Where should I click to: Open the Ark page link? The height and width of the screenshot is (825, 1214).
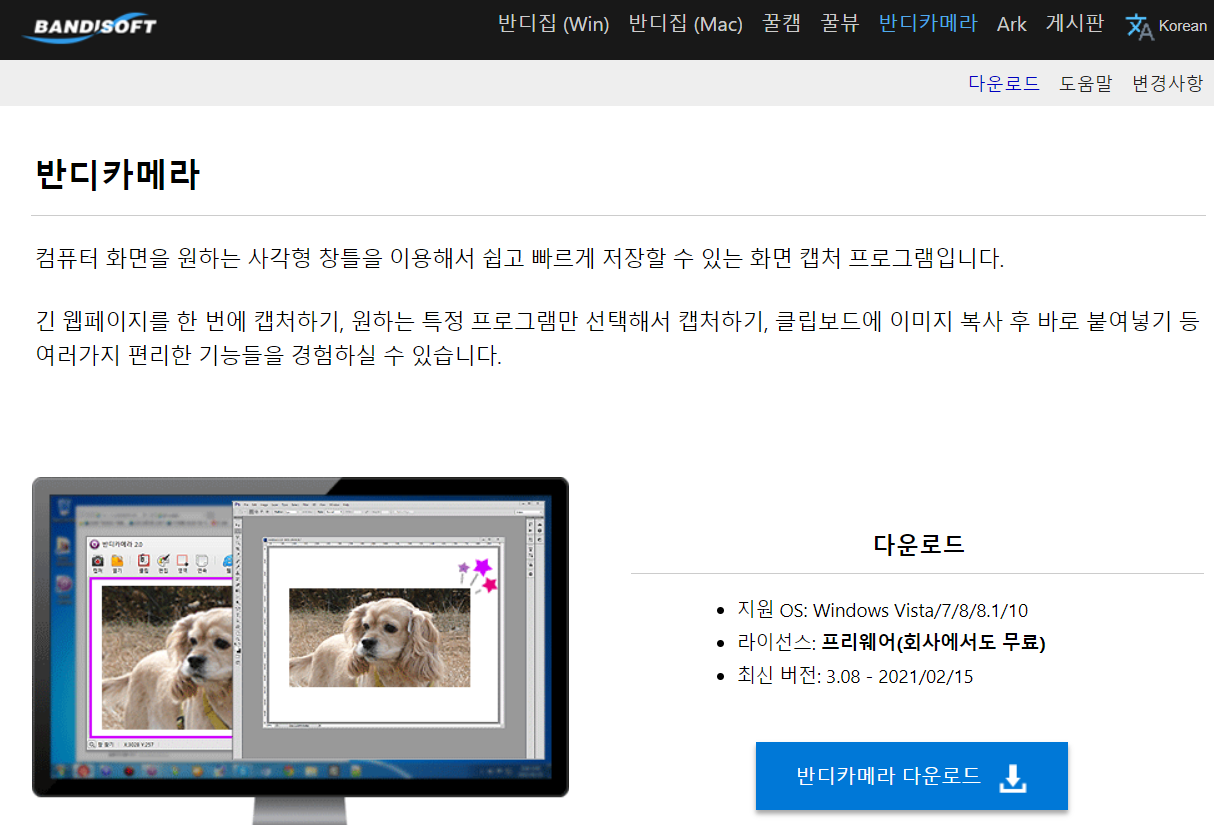tap(1012, 24)
